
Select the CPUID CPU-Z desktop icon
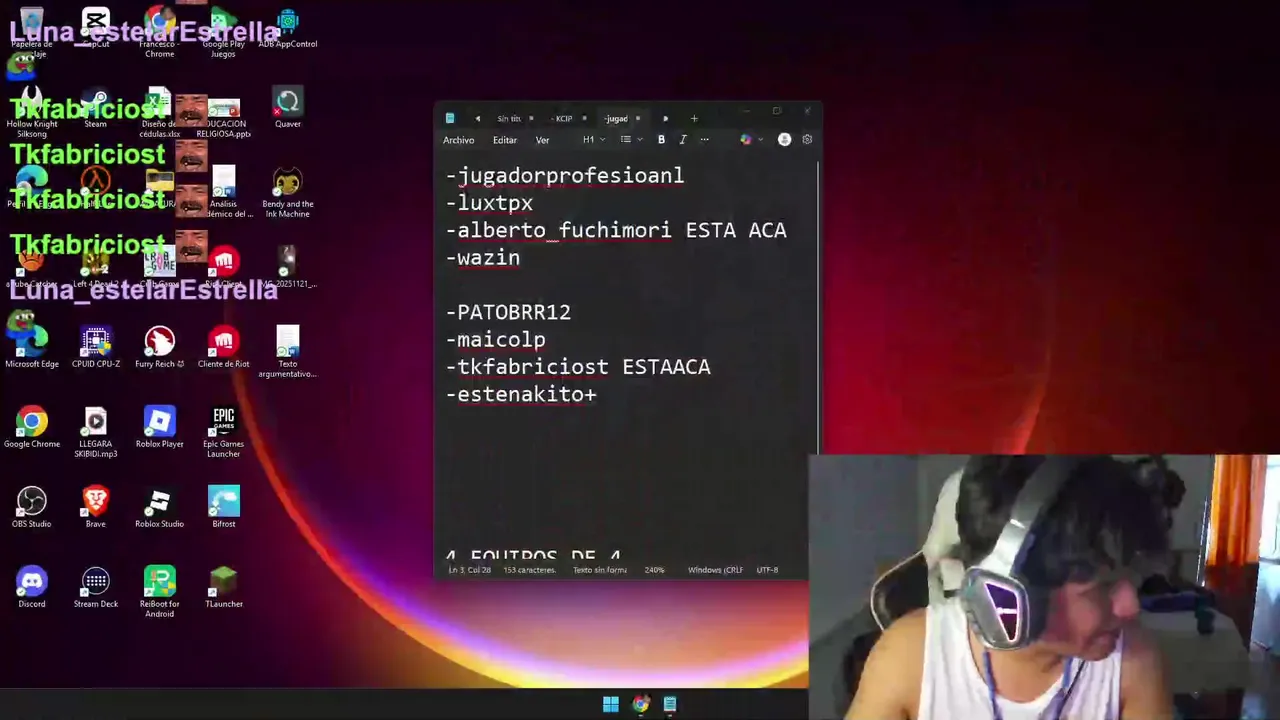[x=96, y=348]
